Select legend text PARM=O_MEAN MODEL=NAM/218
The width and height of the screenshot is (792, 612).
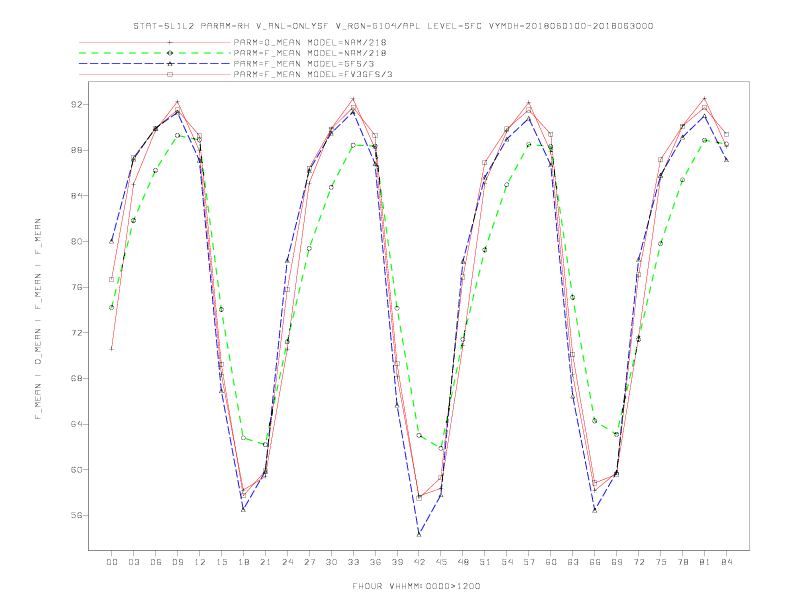point(310,42)
